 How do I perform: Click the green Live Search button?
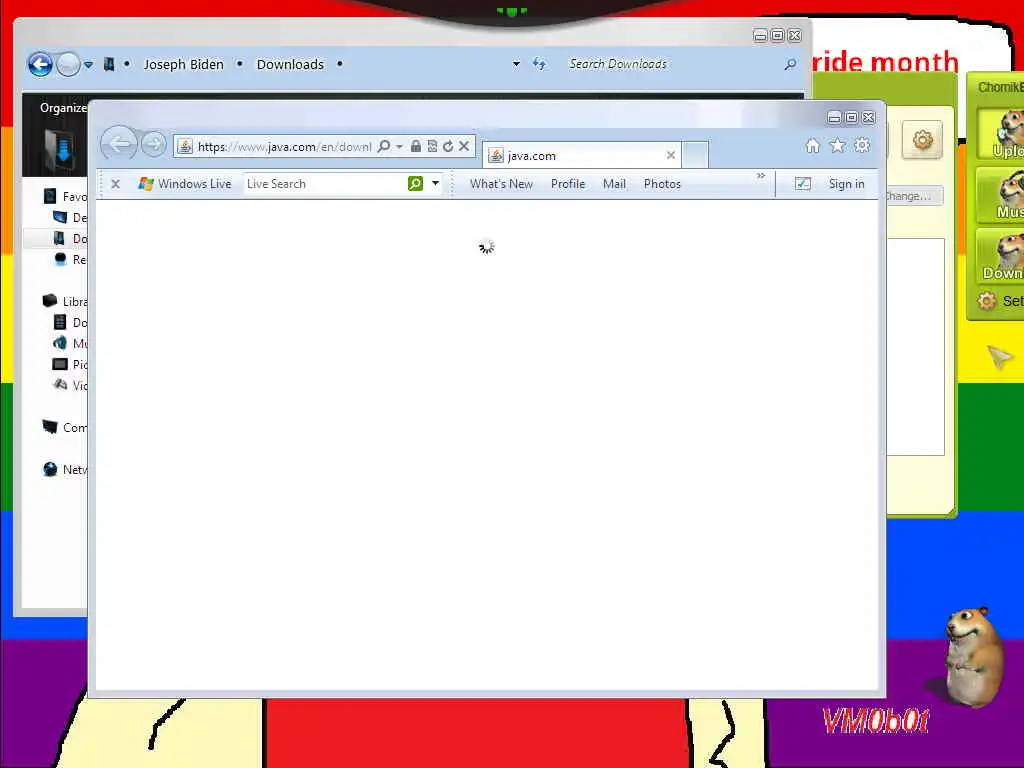pyautogui.click(x=415, y=184)
